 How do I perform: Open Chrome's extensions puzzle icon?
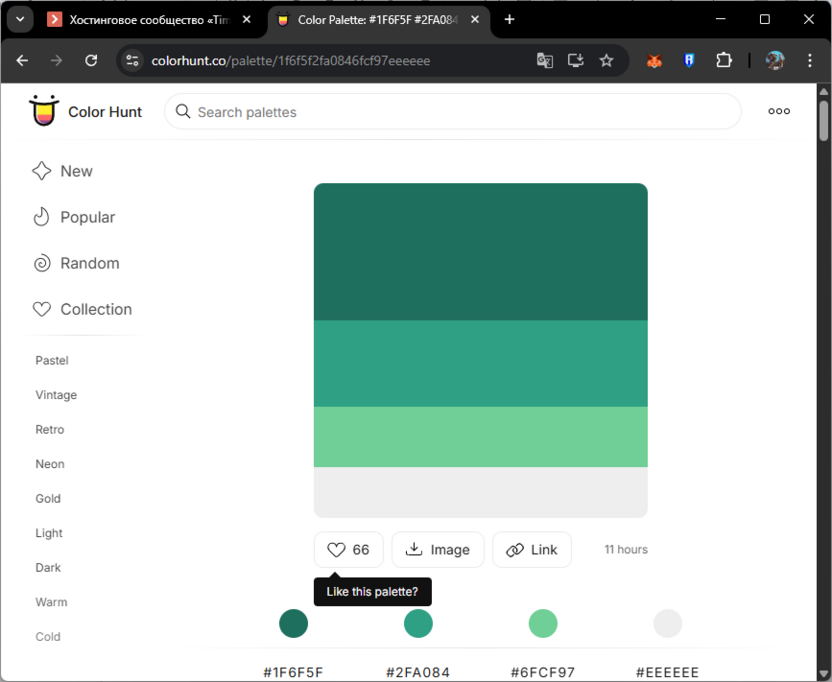[724, 61]
